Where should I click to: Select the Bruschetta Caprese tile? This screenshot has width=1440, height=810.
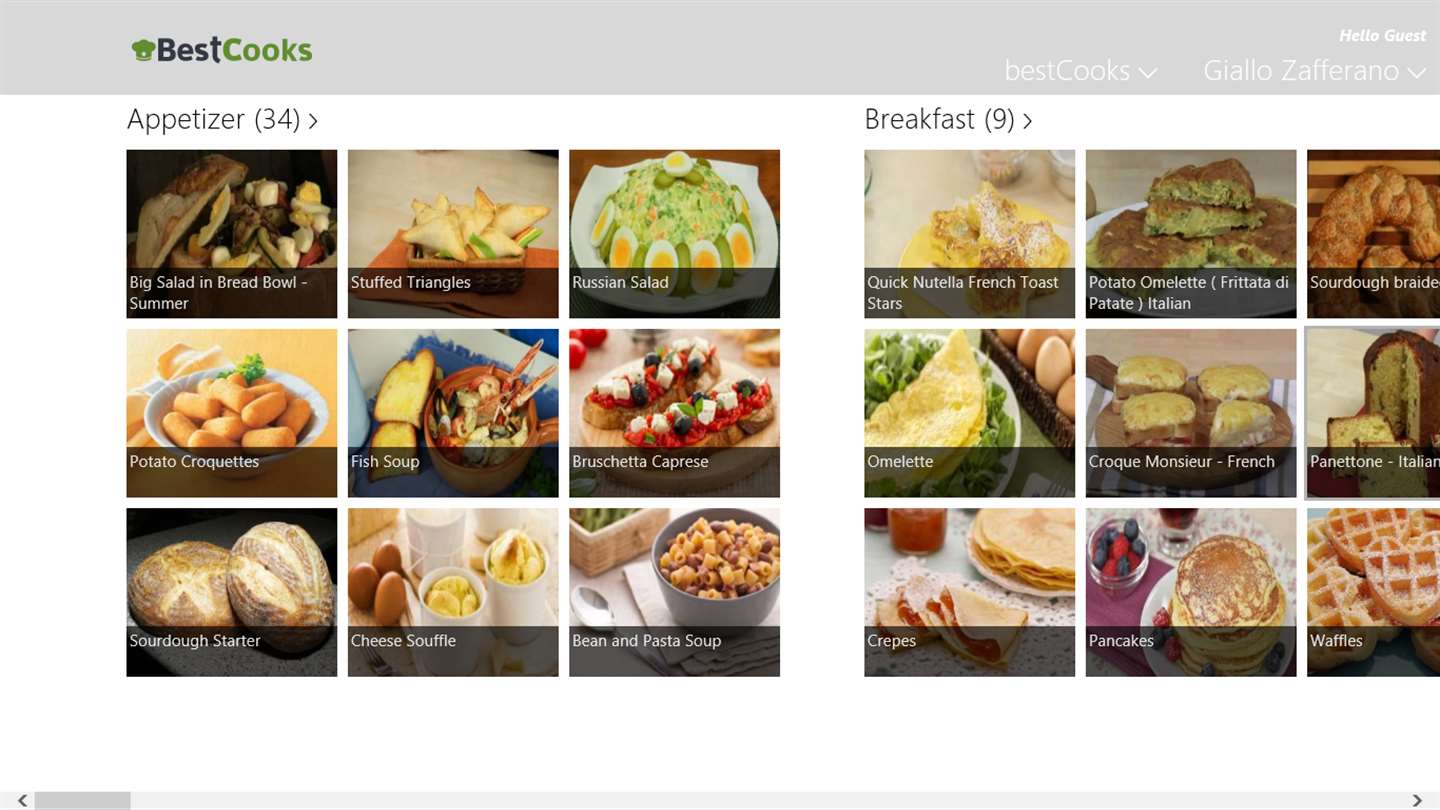(674, 413)
